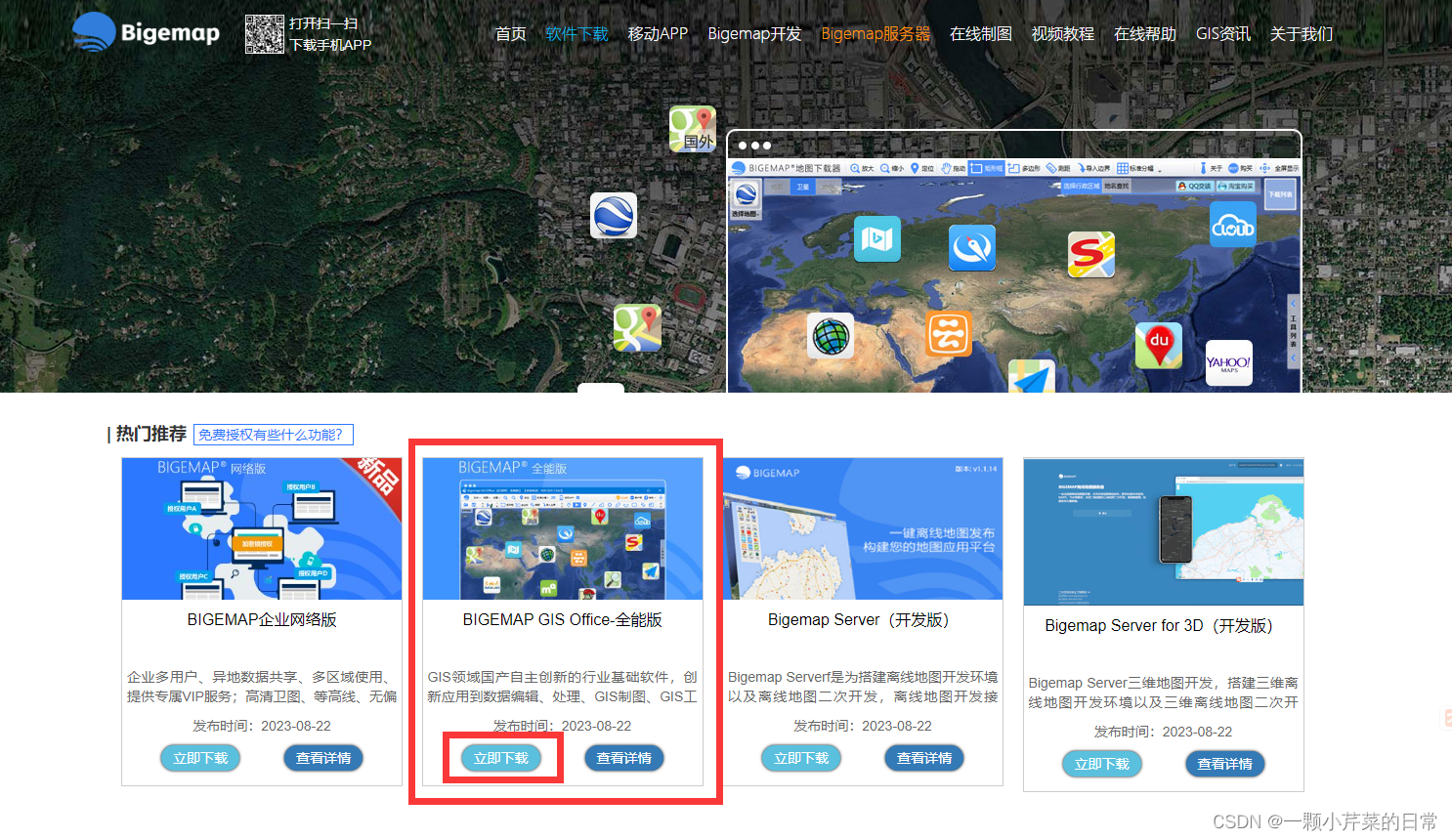This screenshot has height=840, width=1452.
Task: Click the 放大 zoom-in tool in the banner toolbar
Action: tap(863, 168)
